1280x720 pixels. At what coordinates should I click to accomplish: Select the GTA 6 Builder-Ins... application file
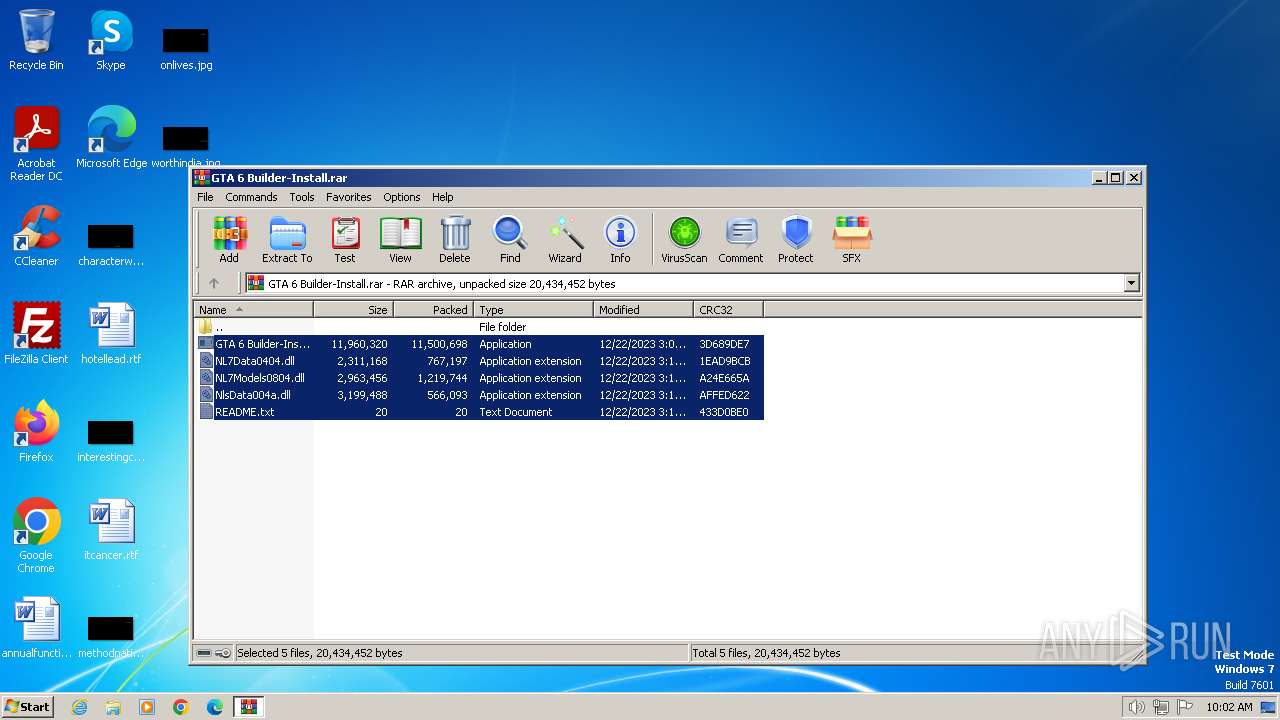click(479, 344)
